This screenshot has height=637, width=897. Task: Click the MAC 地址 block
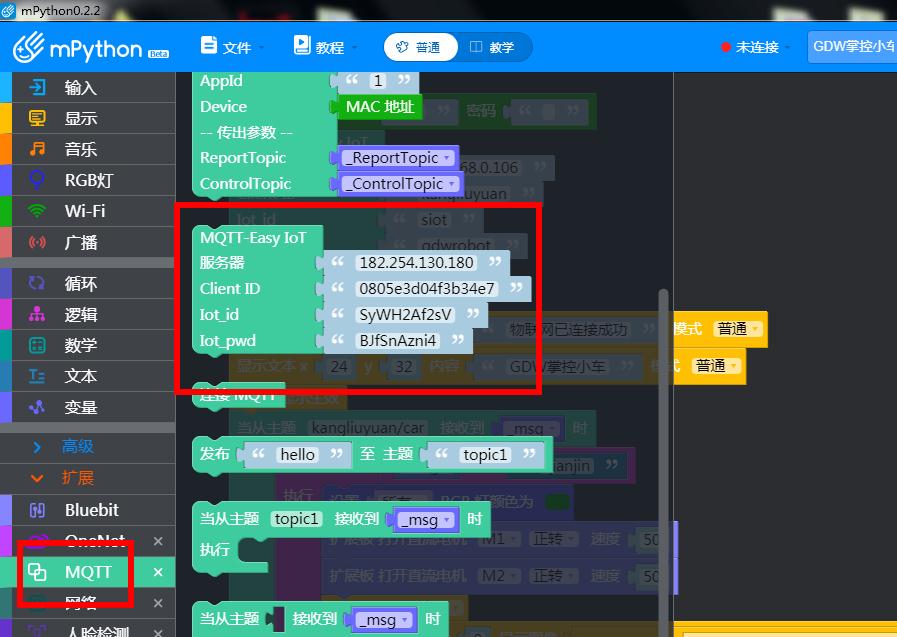click(380, 107)
